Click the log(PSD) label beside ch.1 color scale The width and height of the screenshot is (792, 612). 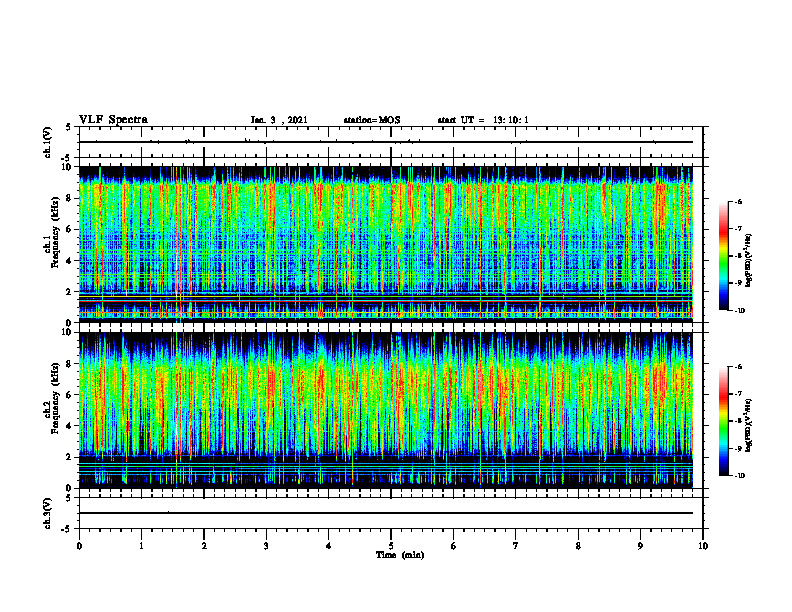[x=749, y=260]
